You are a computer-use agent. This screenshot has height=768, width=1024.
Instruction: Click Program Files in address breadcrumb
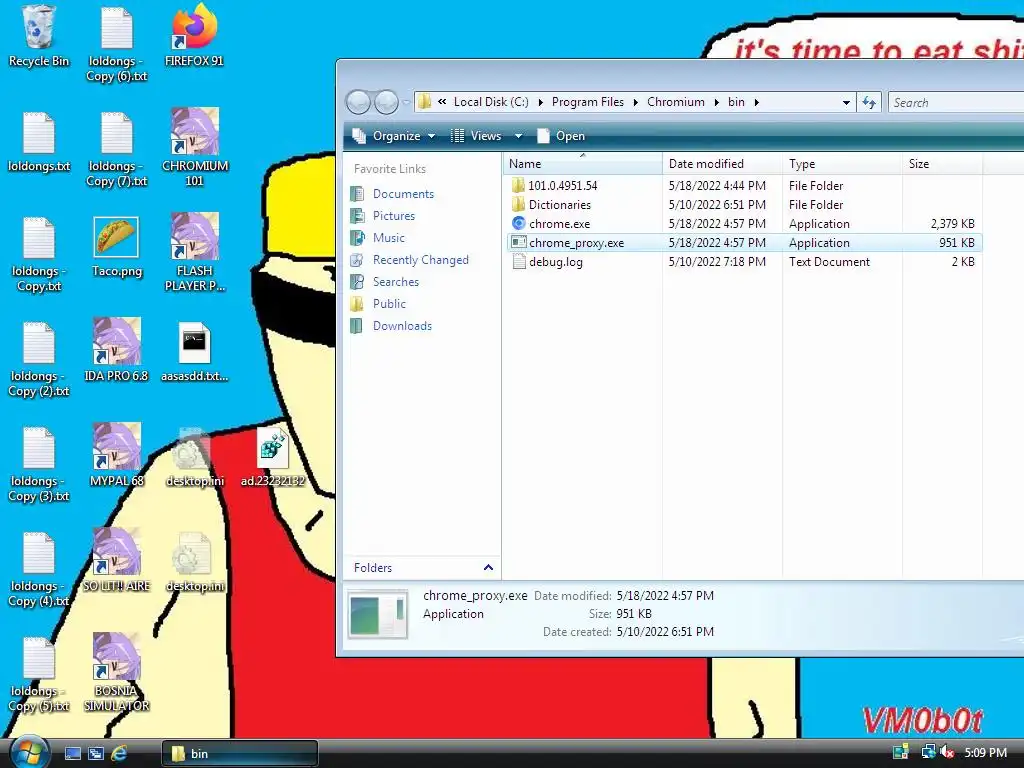pos(588,102)
